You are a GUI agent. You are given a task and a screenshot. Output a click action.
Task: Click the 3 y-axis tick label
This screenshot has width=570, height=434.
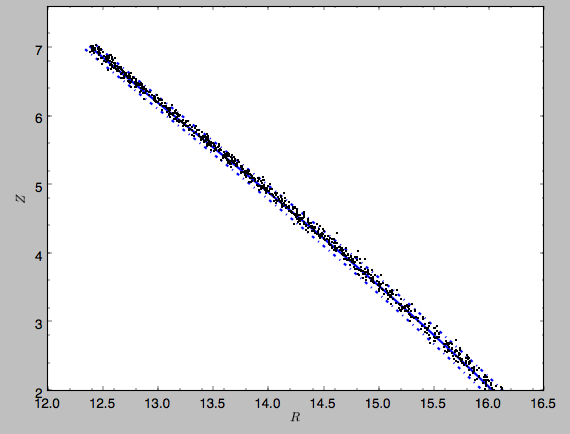pos(39,323)
